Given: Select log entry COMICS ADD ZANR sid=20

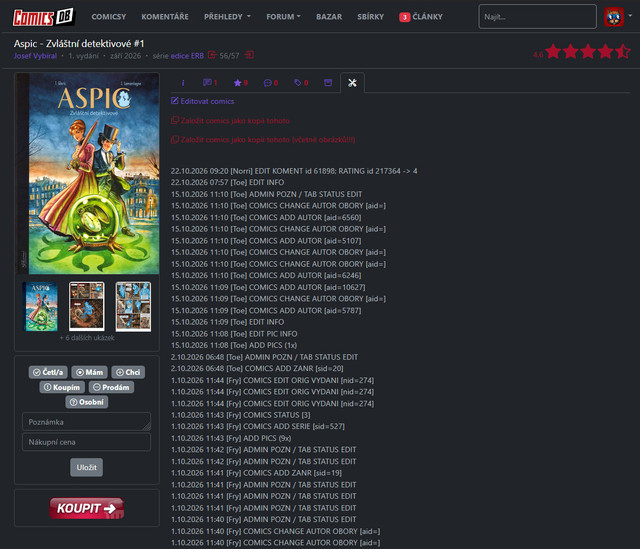Looking at the screenshot, I should [257, 369].
